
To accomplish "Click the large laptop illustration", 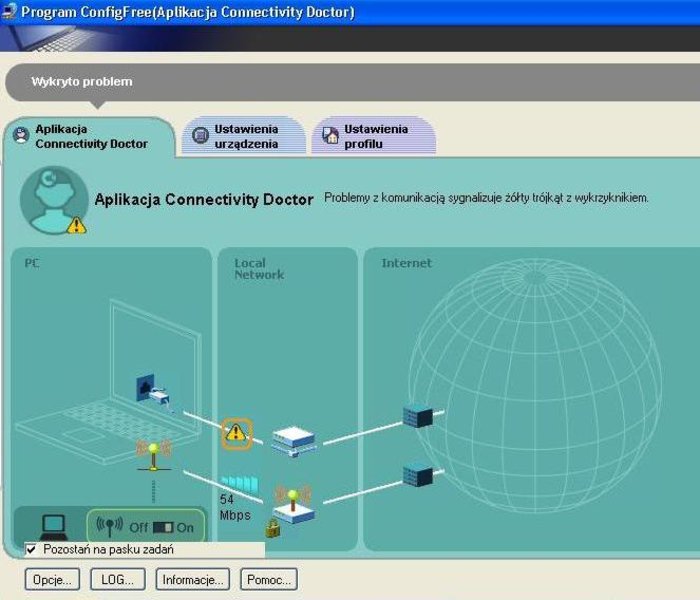I will (109, 382).
